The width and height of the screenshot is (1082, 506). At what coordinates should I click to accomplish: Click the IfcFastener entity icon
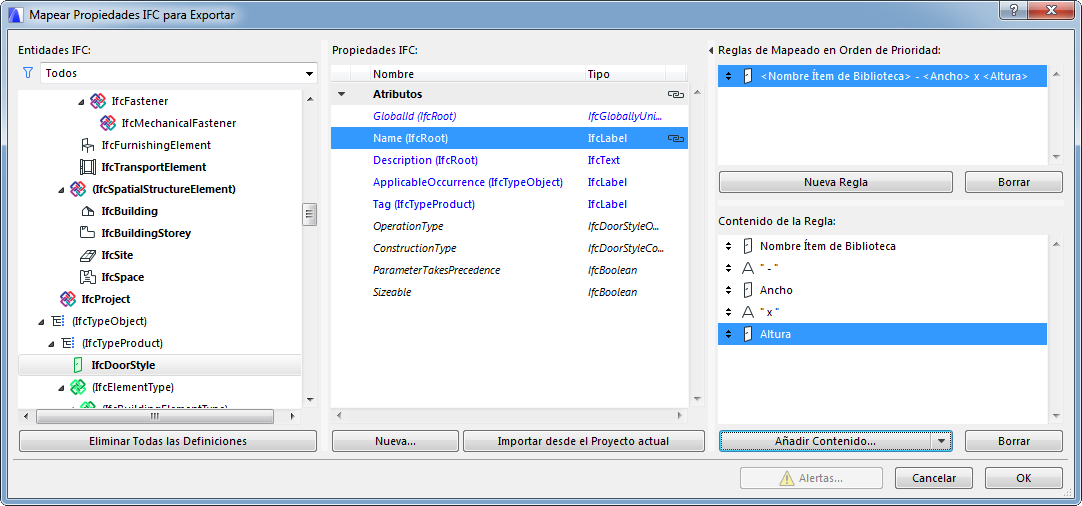(98, 101)
